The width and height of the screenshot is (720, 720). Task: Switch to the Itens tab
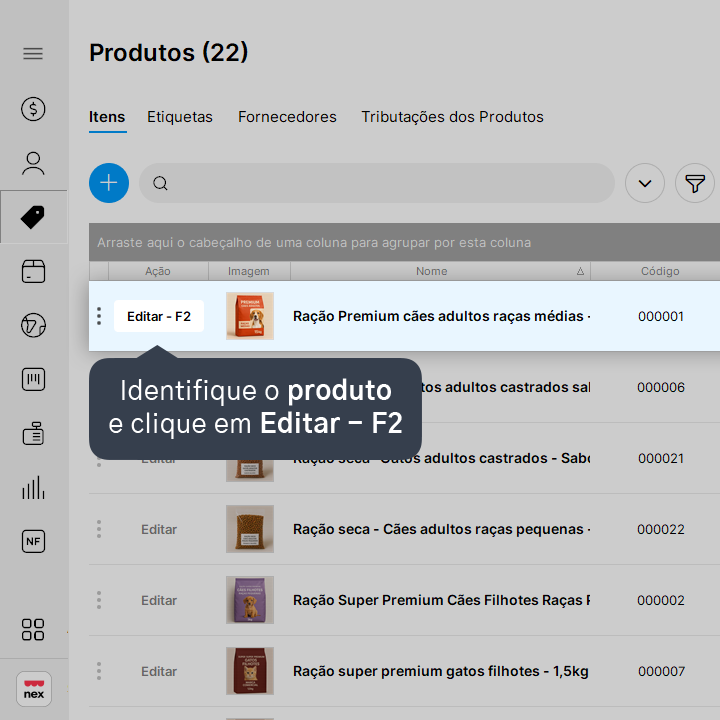(x=107, y=117)
